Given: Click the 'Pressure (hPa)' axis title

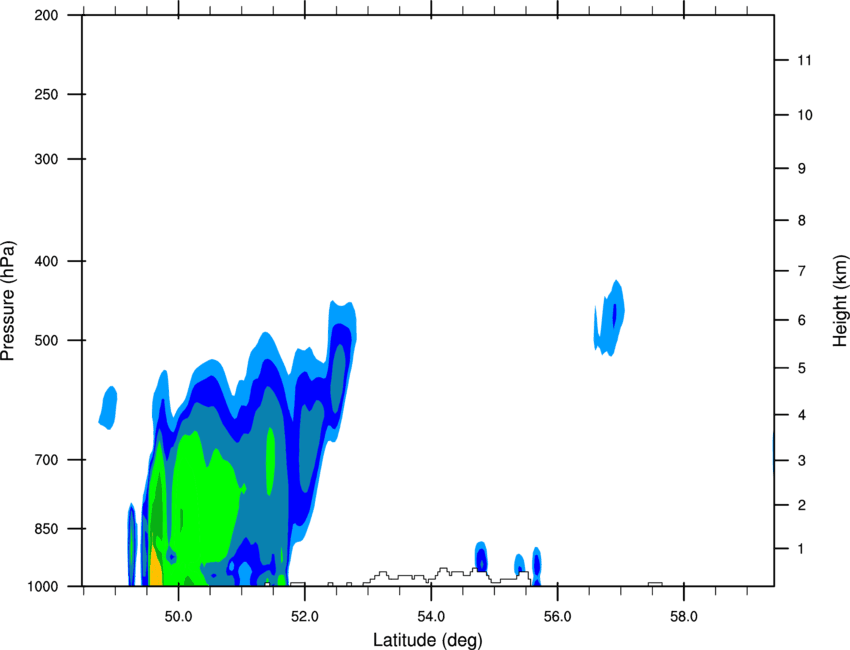Looking at the screenshot, I should (8, 300).
